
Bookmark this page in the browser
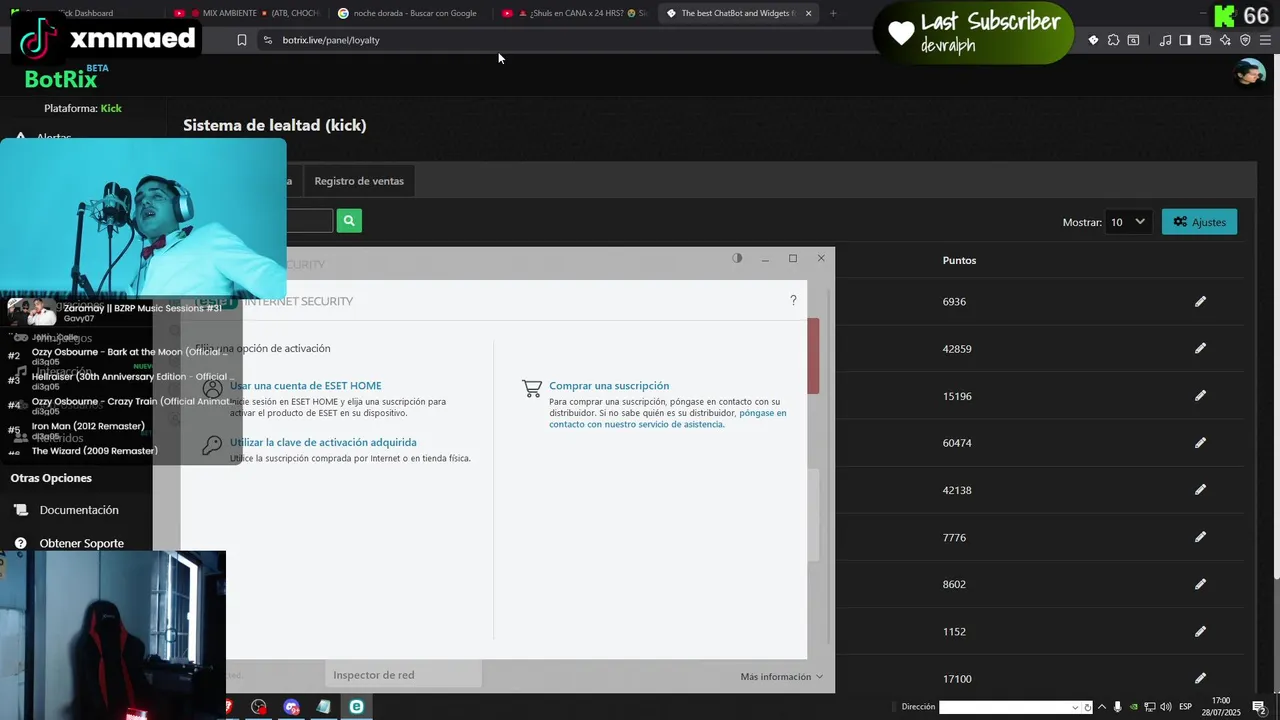pos(241,40)
